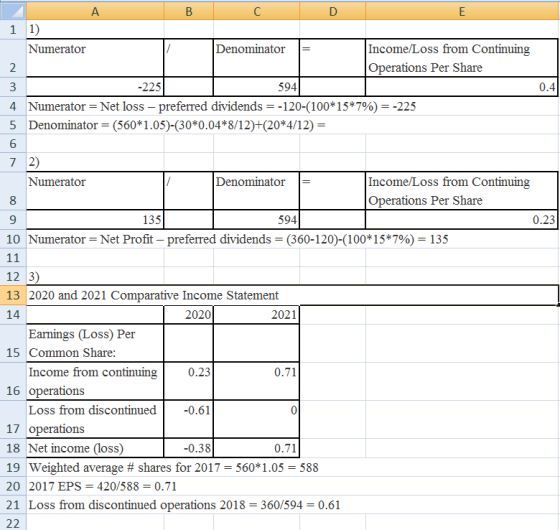Select column B header

[189, 11]
